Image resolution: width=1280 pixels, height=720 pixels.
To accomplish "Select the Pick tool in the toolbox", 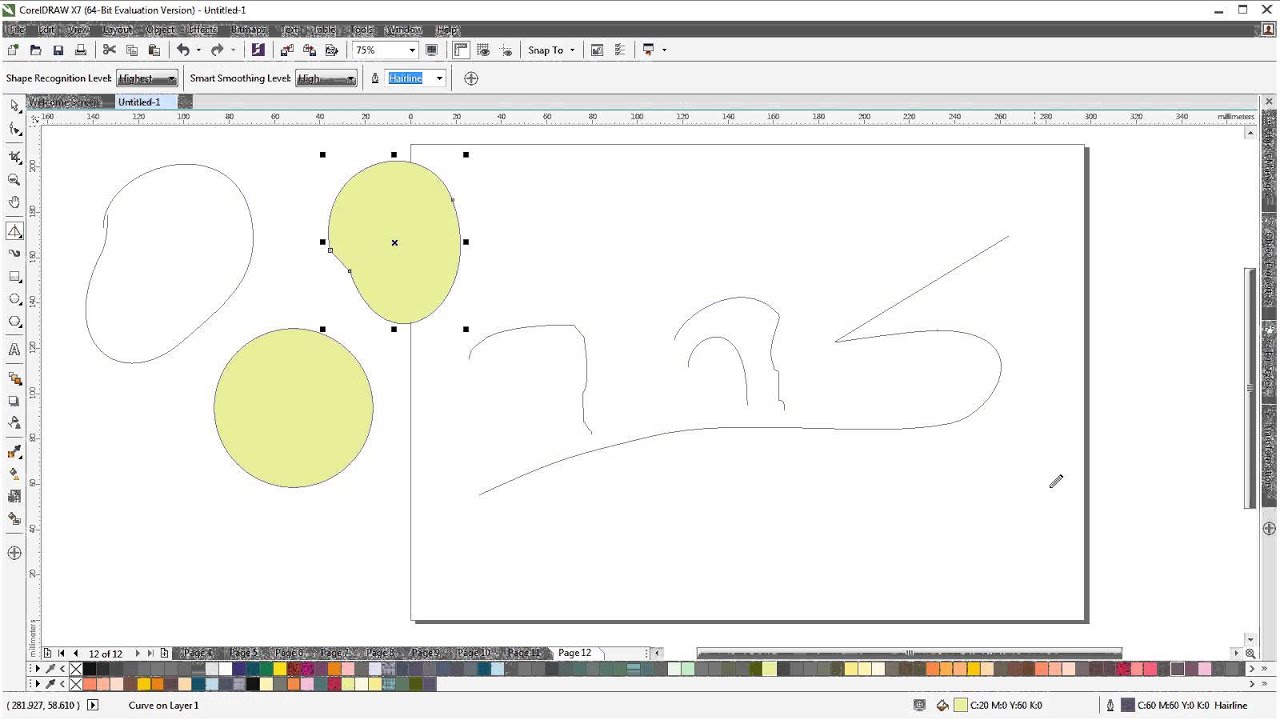I will [14, 105].
